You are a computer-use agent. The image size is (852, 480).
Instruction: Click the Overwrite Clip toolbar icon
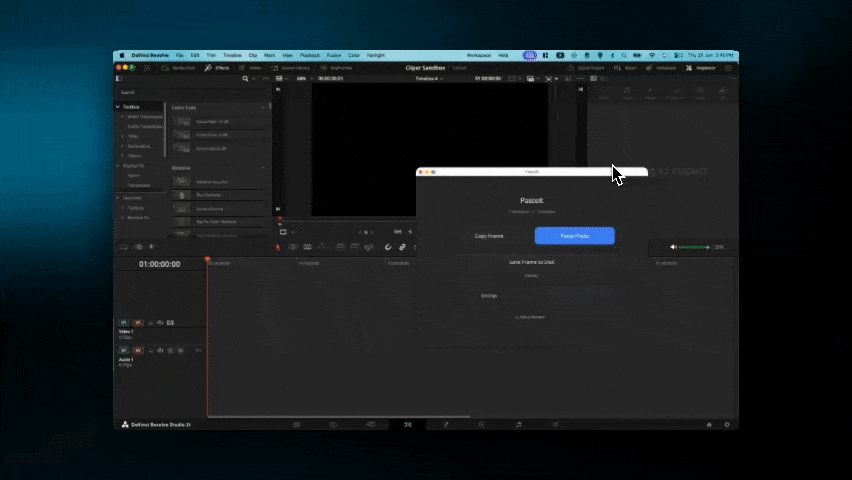tap(355, 247)
